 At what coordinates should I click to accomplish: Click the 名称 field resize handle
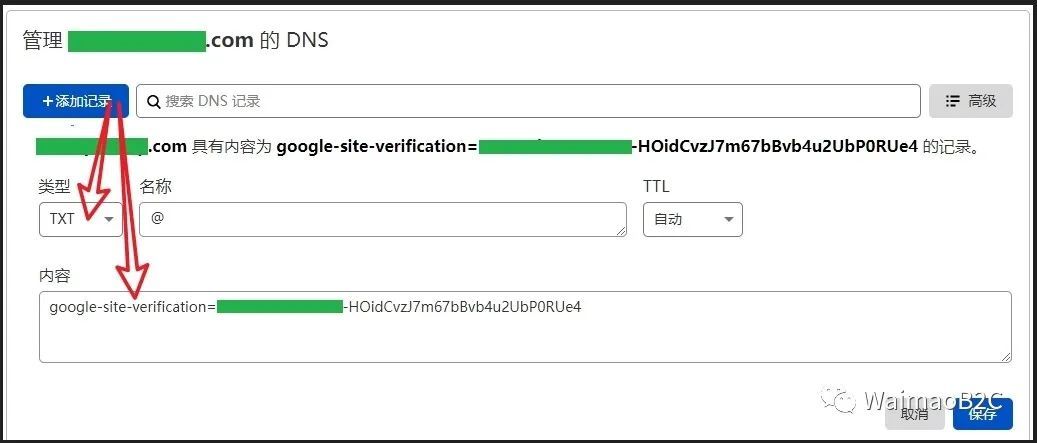[x=621, y=231]
